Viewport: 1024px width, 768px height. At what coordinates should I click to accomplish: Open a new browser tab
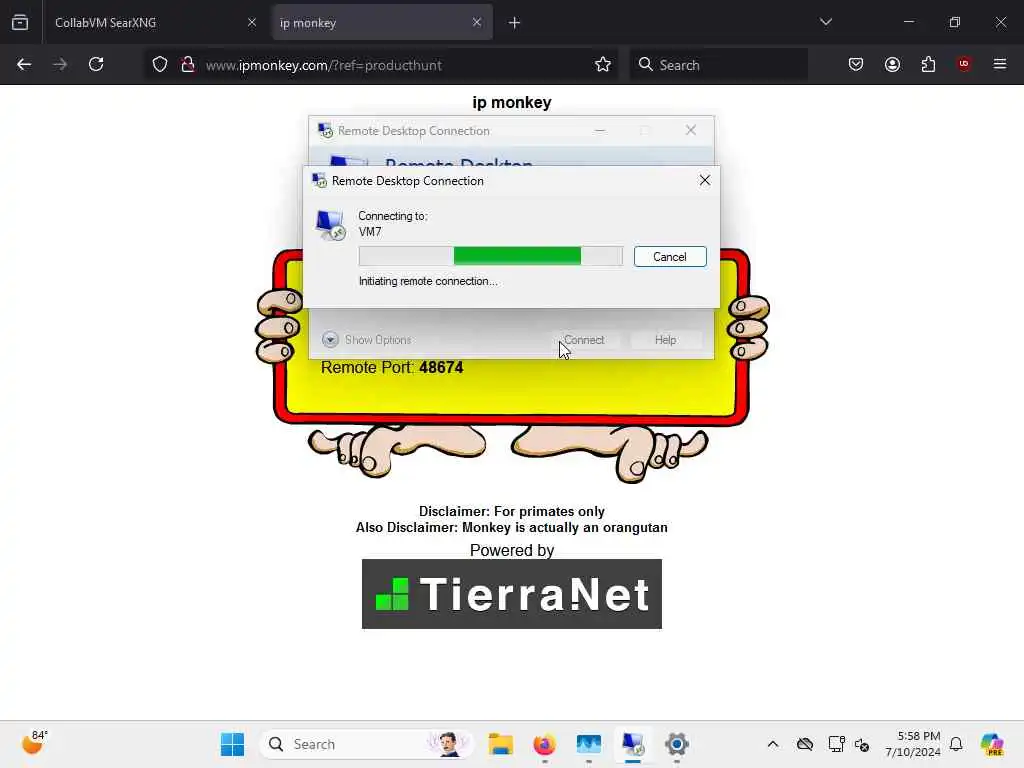click(x=515, y=23)
